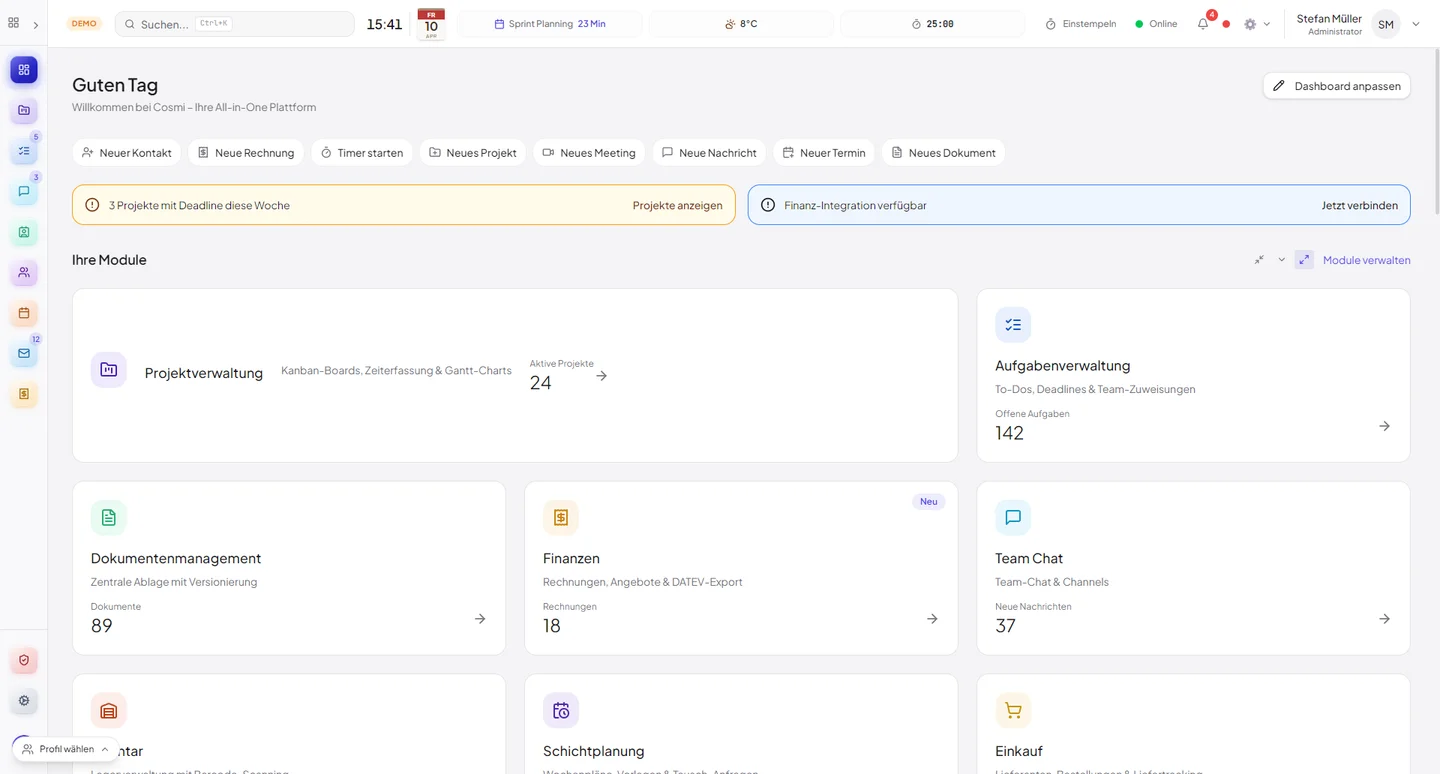This screenshot has width=1440, height=774.
Task: Open Module verwalten link
Action: [x=1366, y=259]
